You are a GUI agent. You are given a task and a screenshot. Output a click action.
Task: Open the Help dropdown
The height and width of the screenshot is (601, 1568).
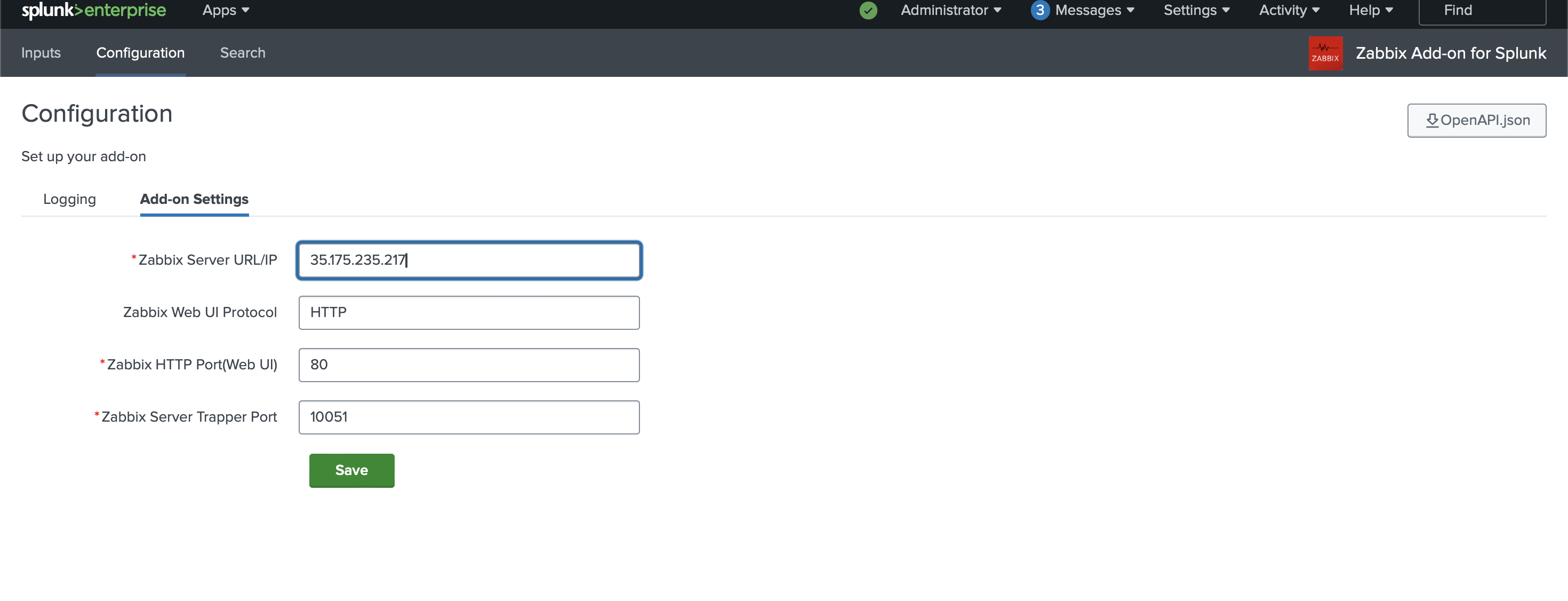pos(1371,10)
